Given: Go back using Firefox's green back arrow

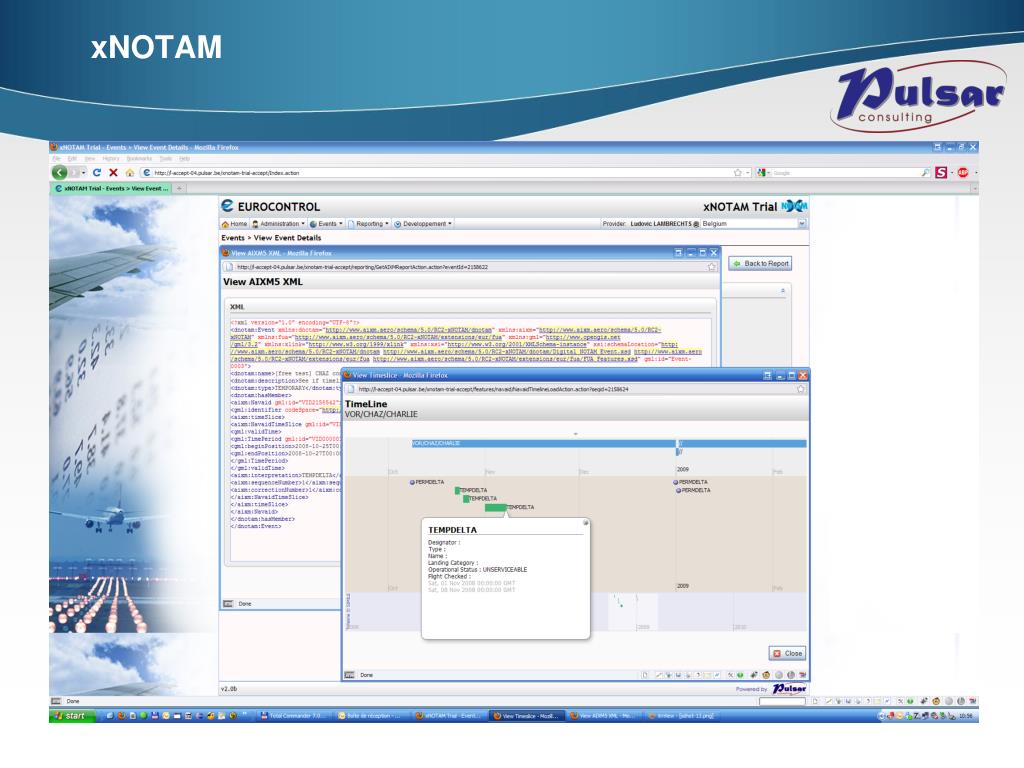Looking at the screenshot, I should coord(59,172).
